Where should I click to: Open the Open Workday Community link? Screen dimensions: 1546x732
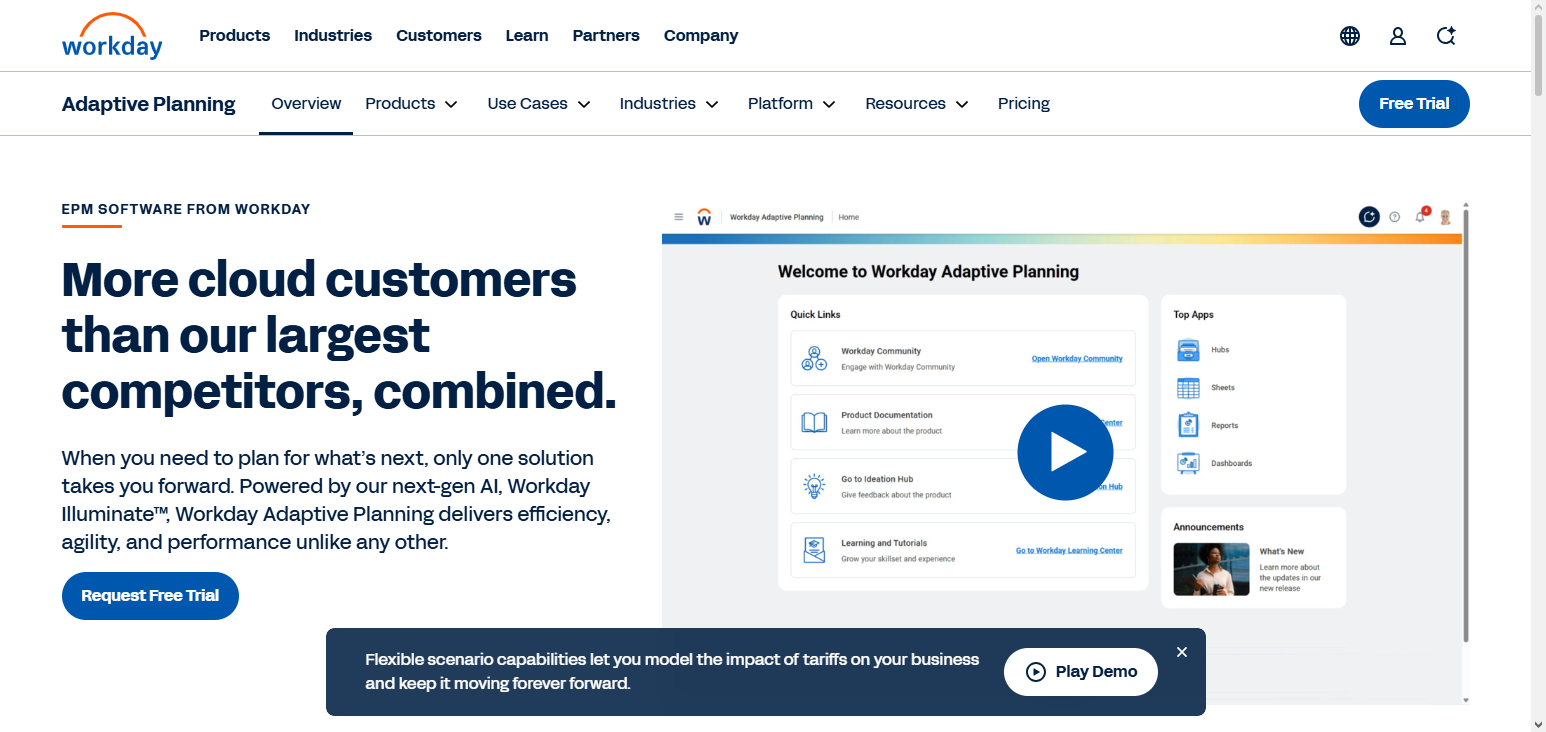(x=1077, y=358)
